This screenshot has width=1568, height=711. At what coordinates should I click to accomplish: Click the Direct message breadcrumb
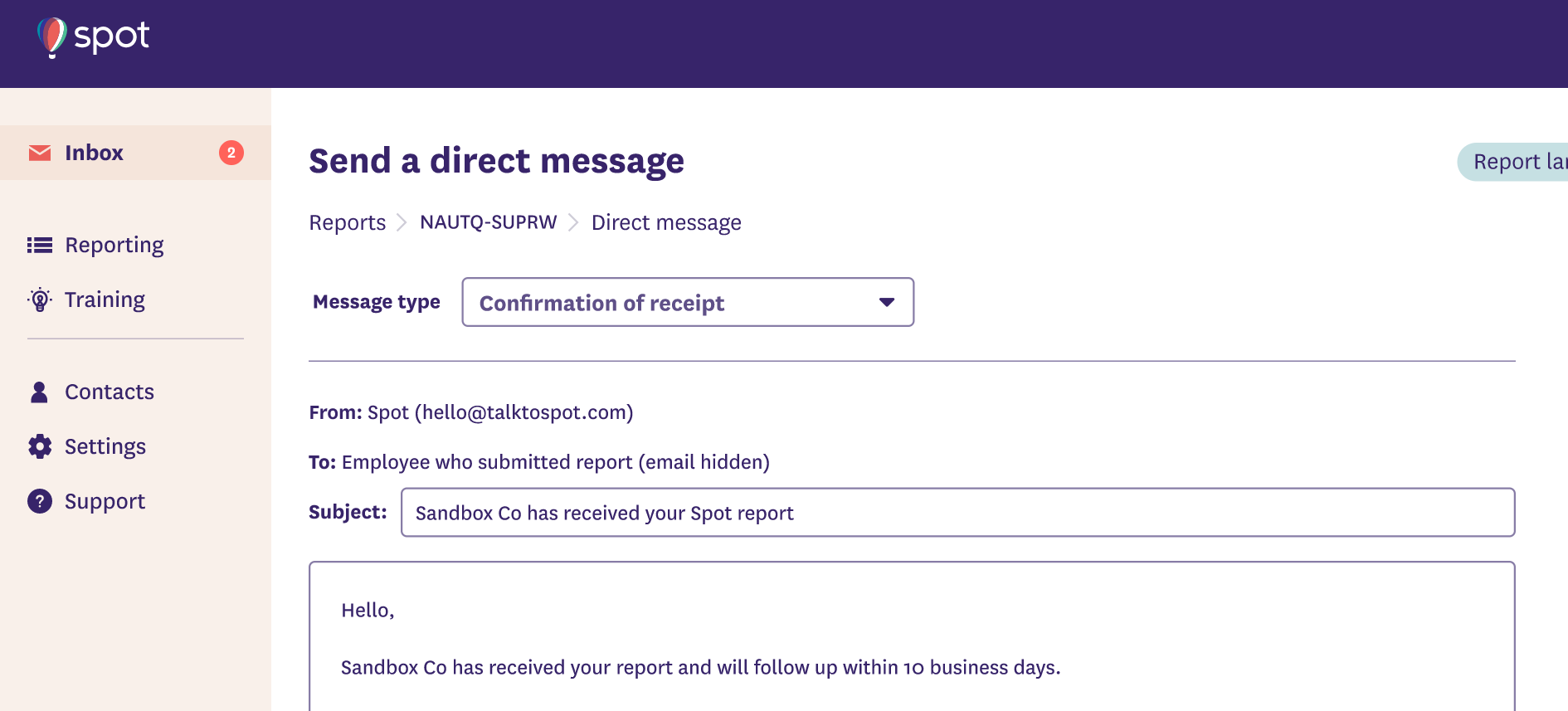(666, 222)
